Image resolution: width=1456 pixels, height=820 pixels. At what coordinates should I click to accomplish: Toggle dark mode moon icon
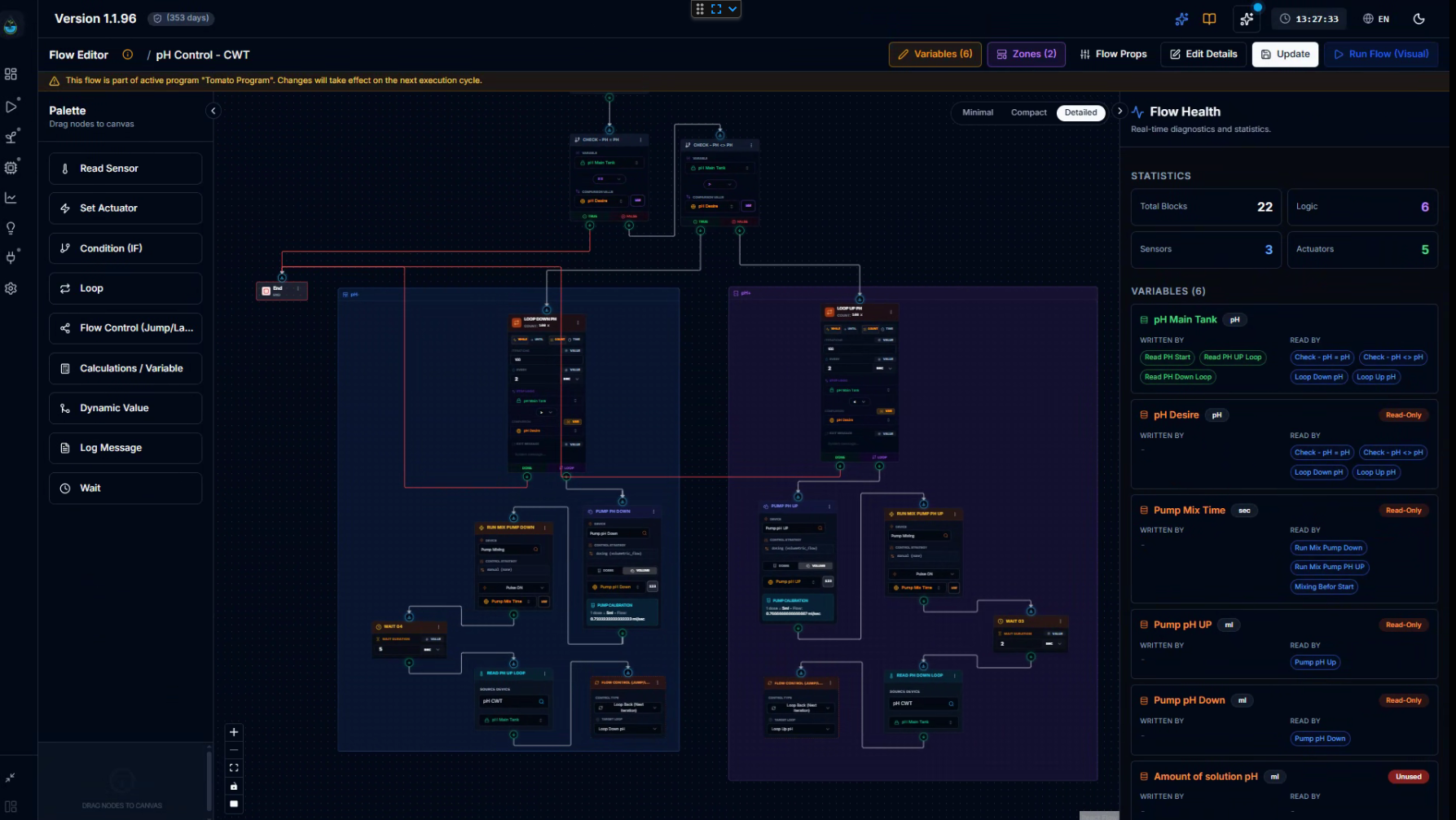pos(1419,19)
